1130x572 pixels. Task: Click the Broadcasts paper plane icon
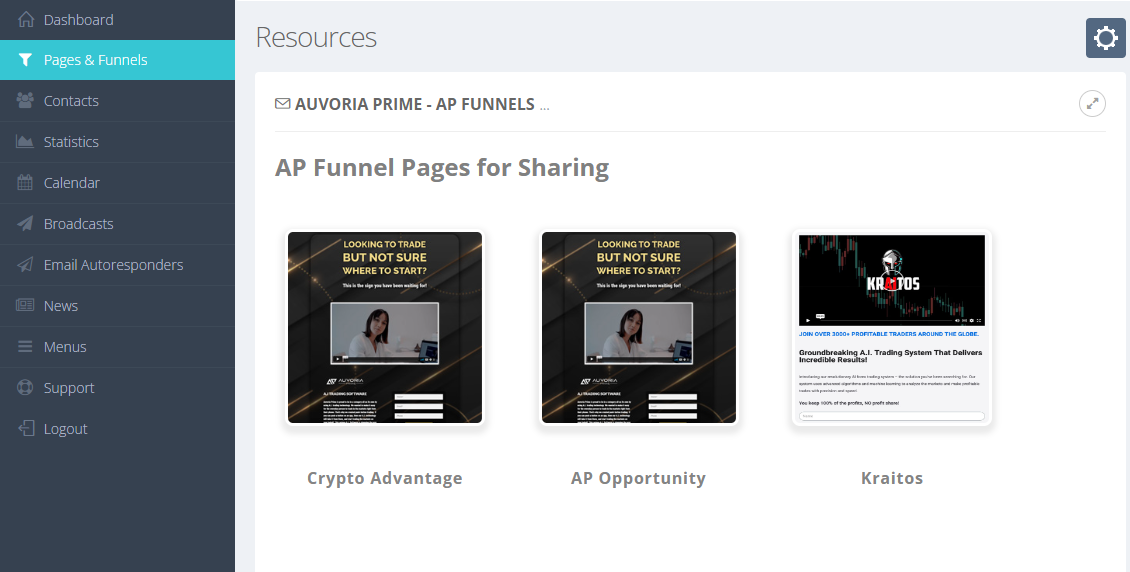coord(25,223)
